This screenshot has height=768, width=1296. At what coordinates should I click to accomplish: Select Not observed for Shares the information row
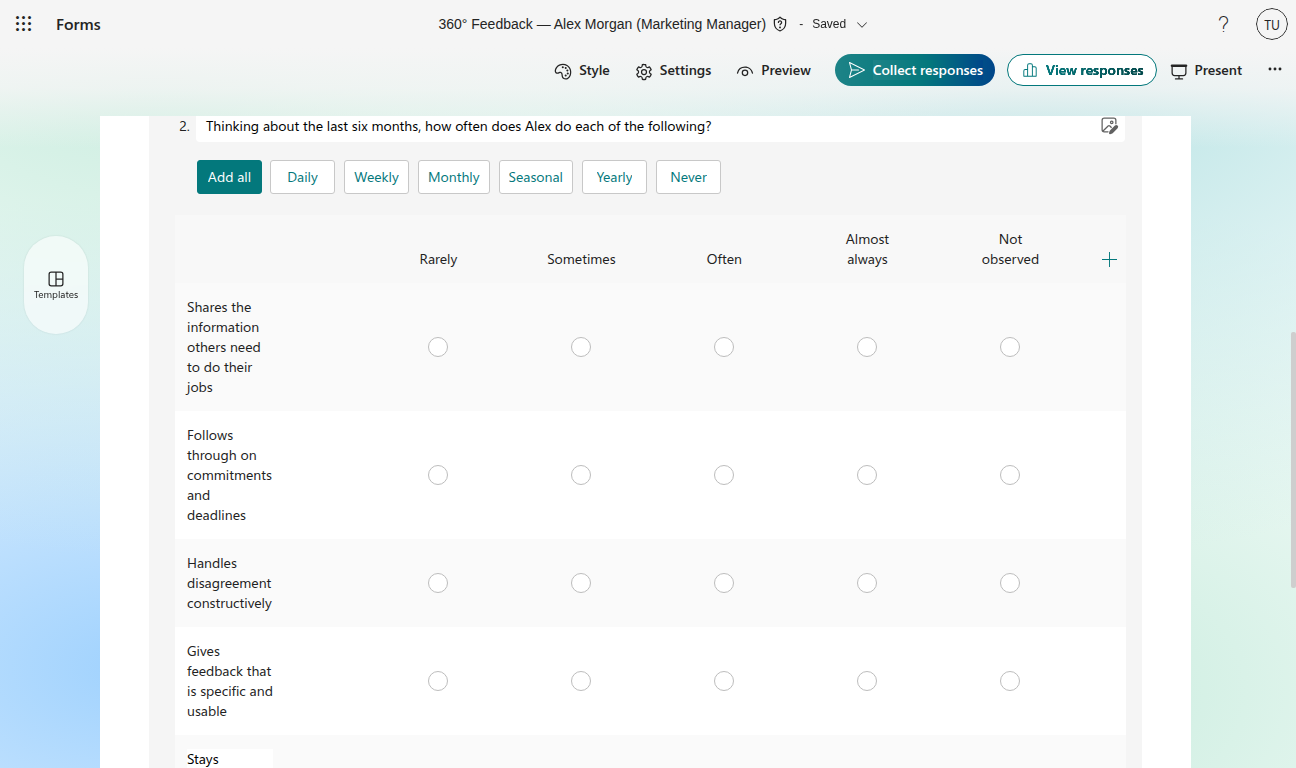pos(1010,347)
